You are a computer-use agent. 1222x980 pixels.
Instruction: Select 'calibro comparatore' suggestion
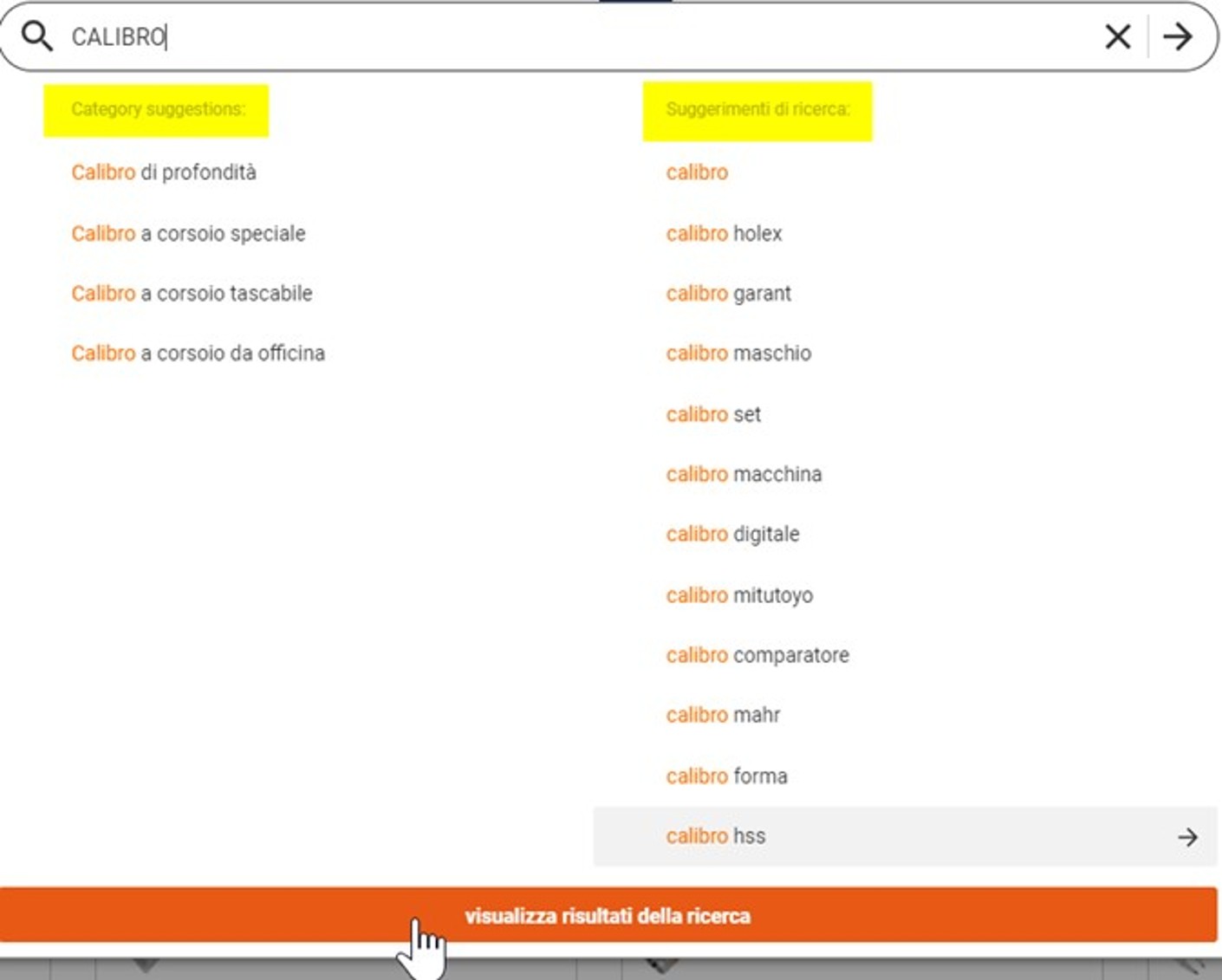coord(757,655)
